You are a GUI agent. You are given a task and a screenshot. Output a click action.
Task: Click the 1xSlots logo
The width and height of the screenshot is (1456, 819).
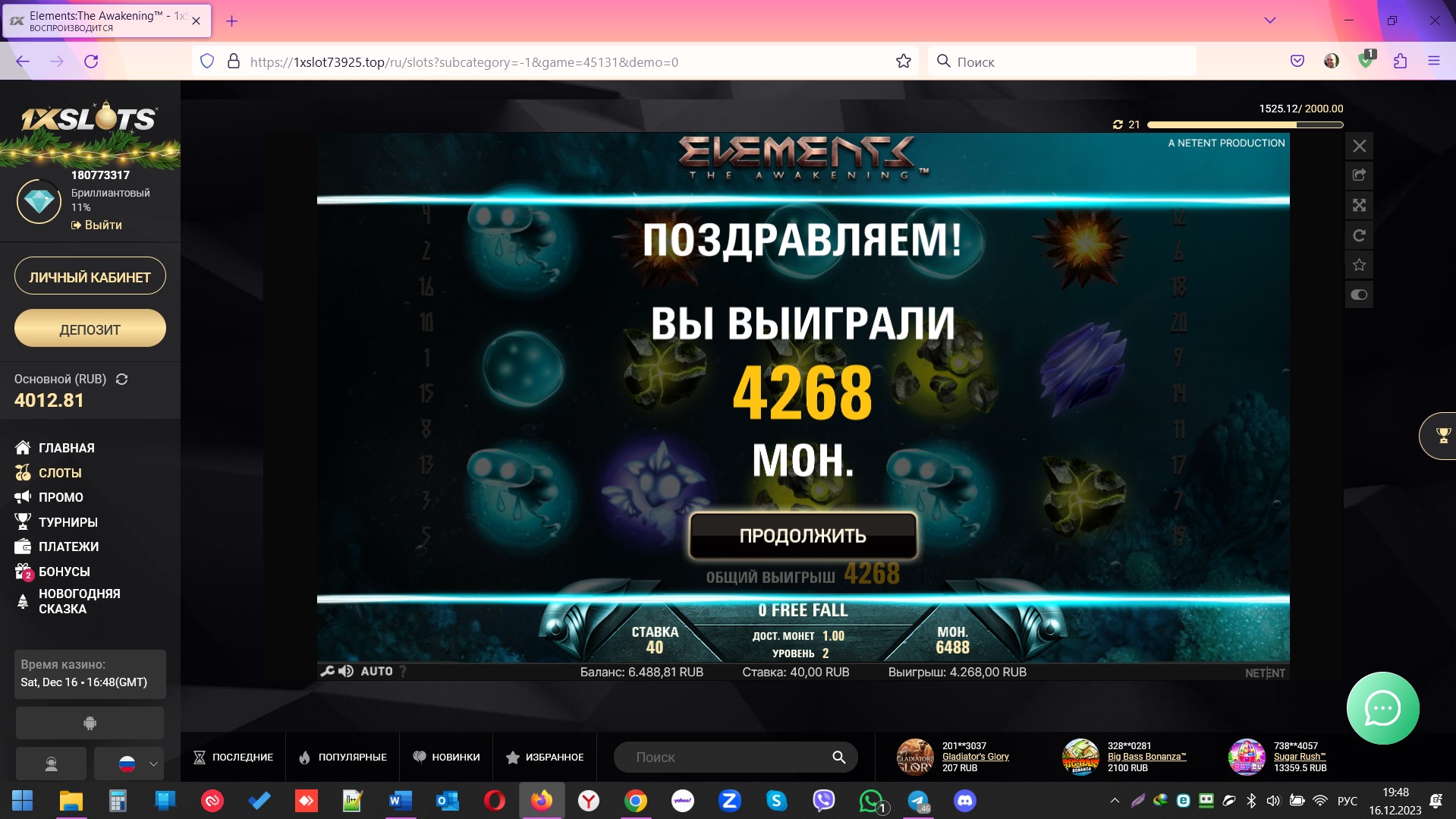(89, 118)
